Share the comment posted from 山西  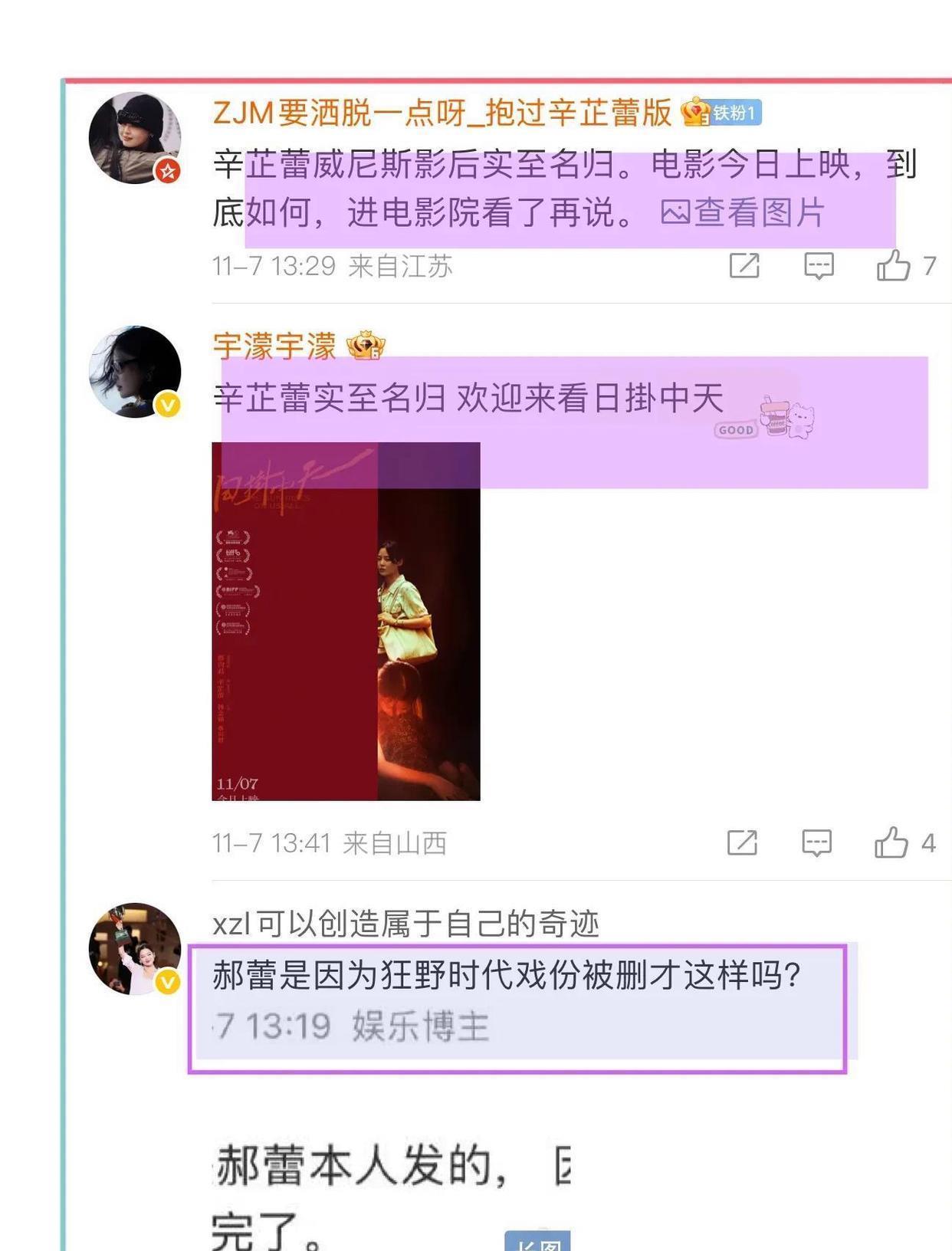click(742, 842)
